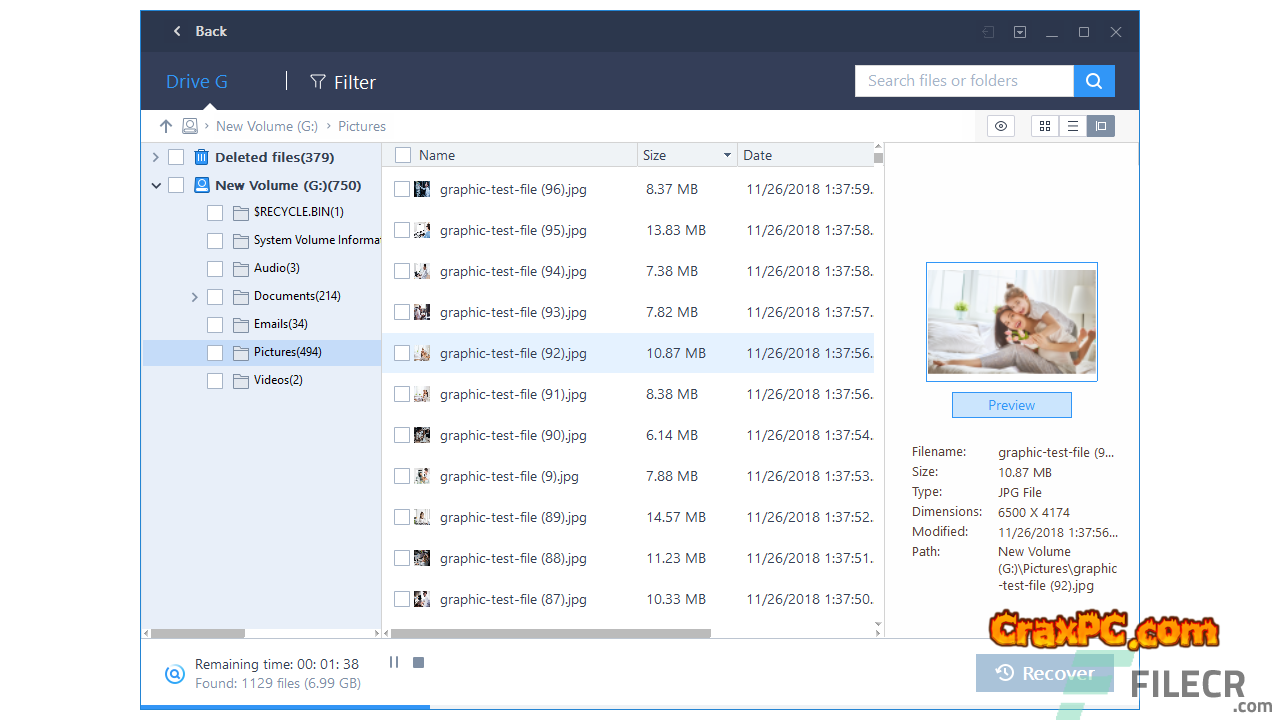Switch to list view layout
This screenshot has width=1280, height=720.
1073,126
